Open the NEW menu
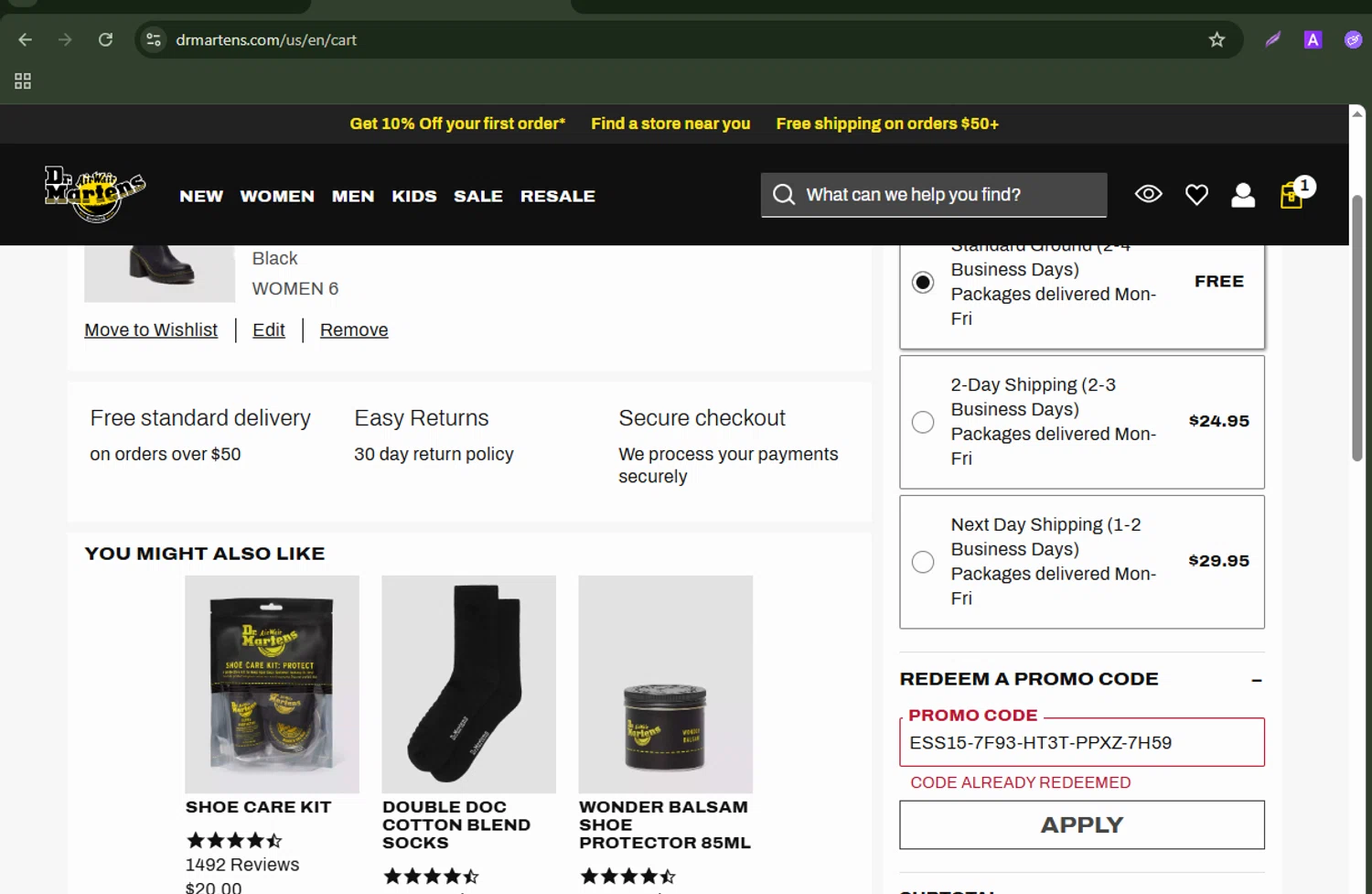This screenshot has width=1372, height=894. [x=201, y=196]
